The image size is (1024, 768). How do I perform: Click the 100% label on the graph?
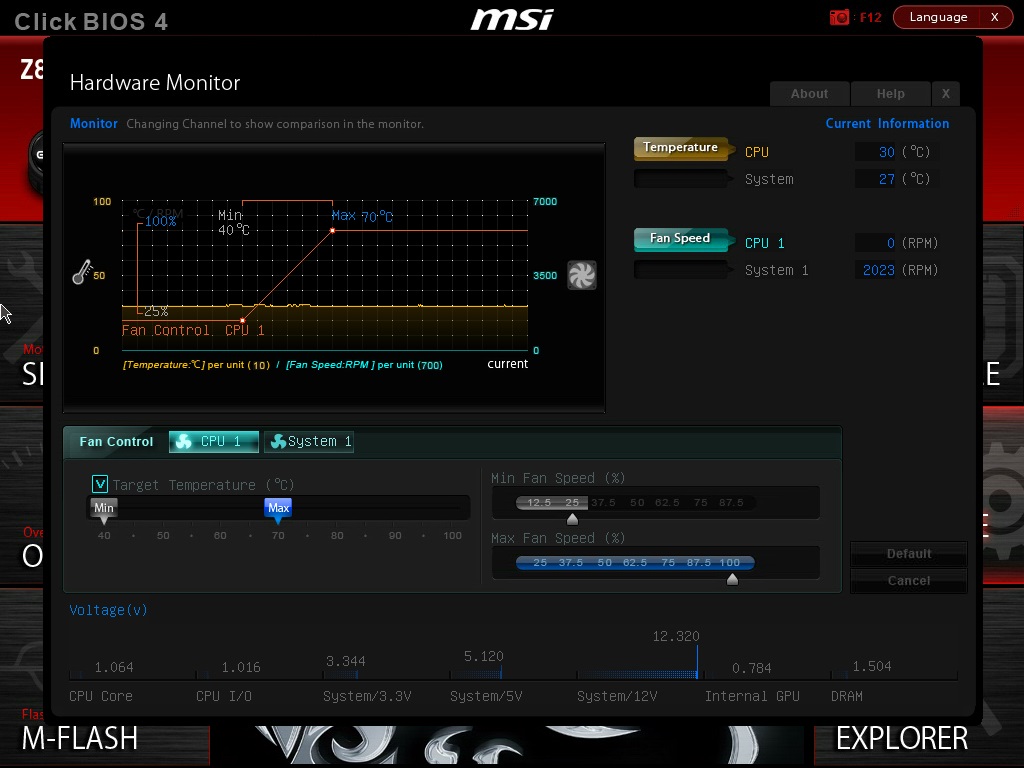click(x=161, y=221)
